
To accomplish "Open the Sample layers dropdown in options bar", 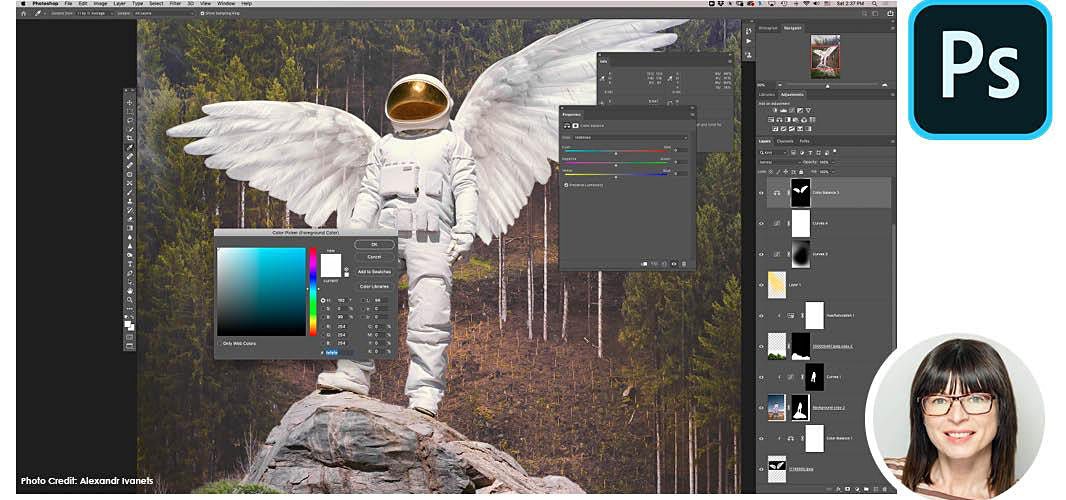I will click(x=164, y=14).
